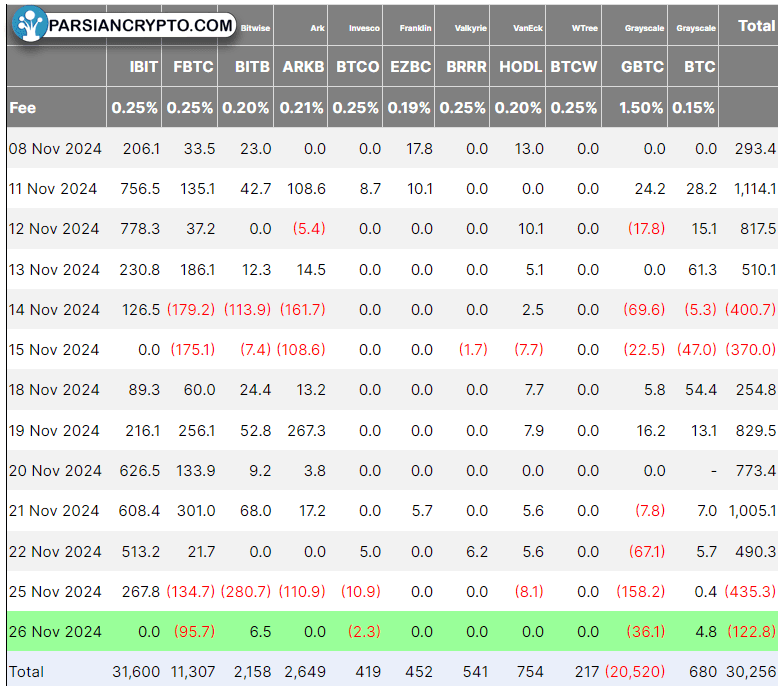Select the WTree issuer label
This screenshot has width=778, height=686.
click(585, 28)
